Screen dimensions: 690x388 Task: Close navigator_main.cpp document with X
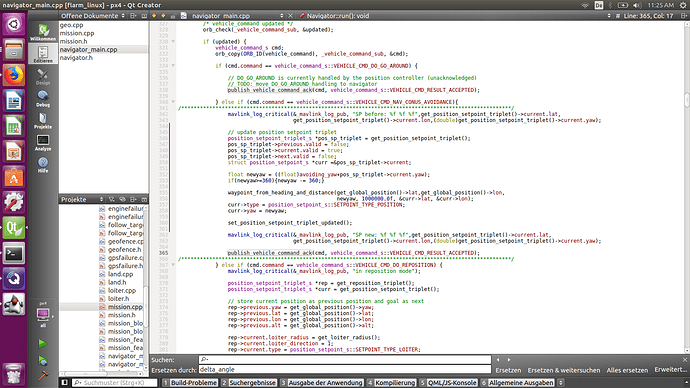pos(290,16)
